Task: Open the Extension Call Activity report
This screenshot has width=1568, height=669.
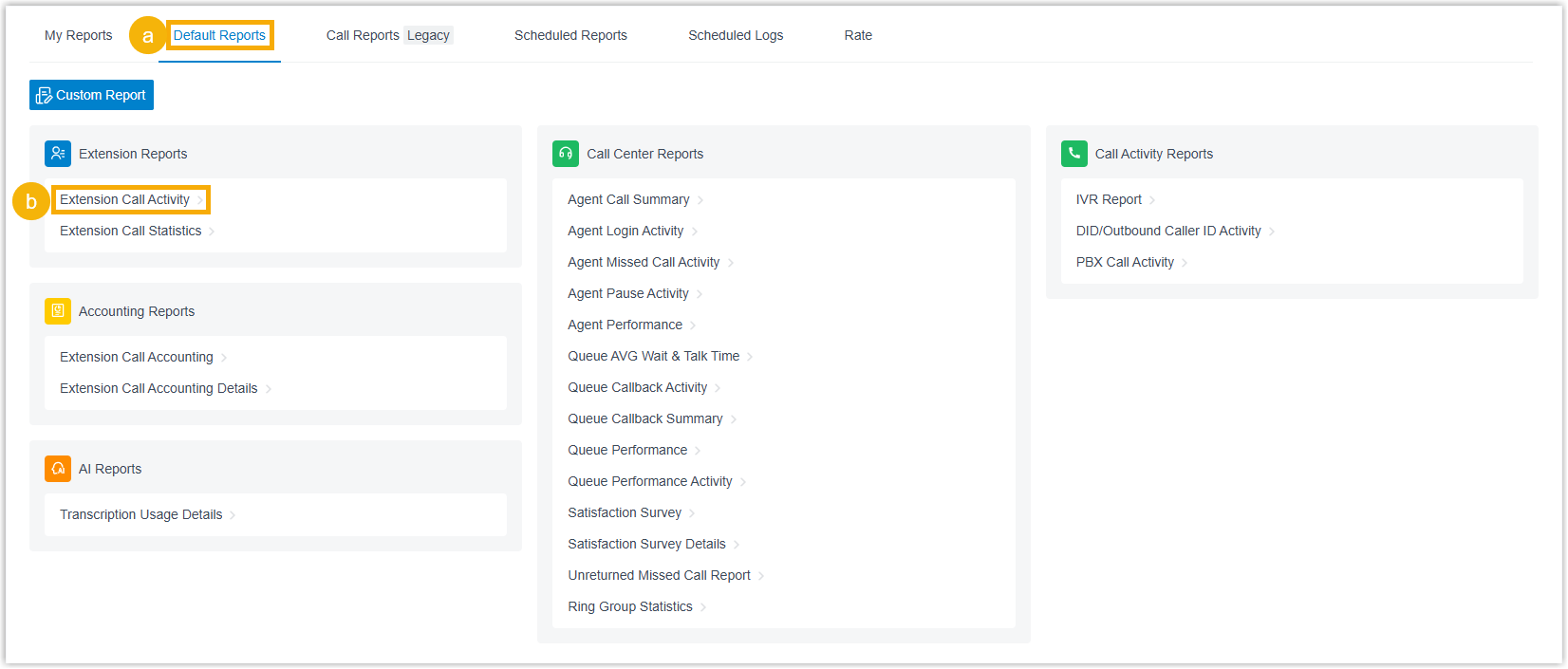Action: (x=124, y=200)
